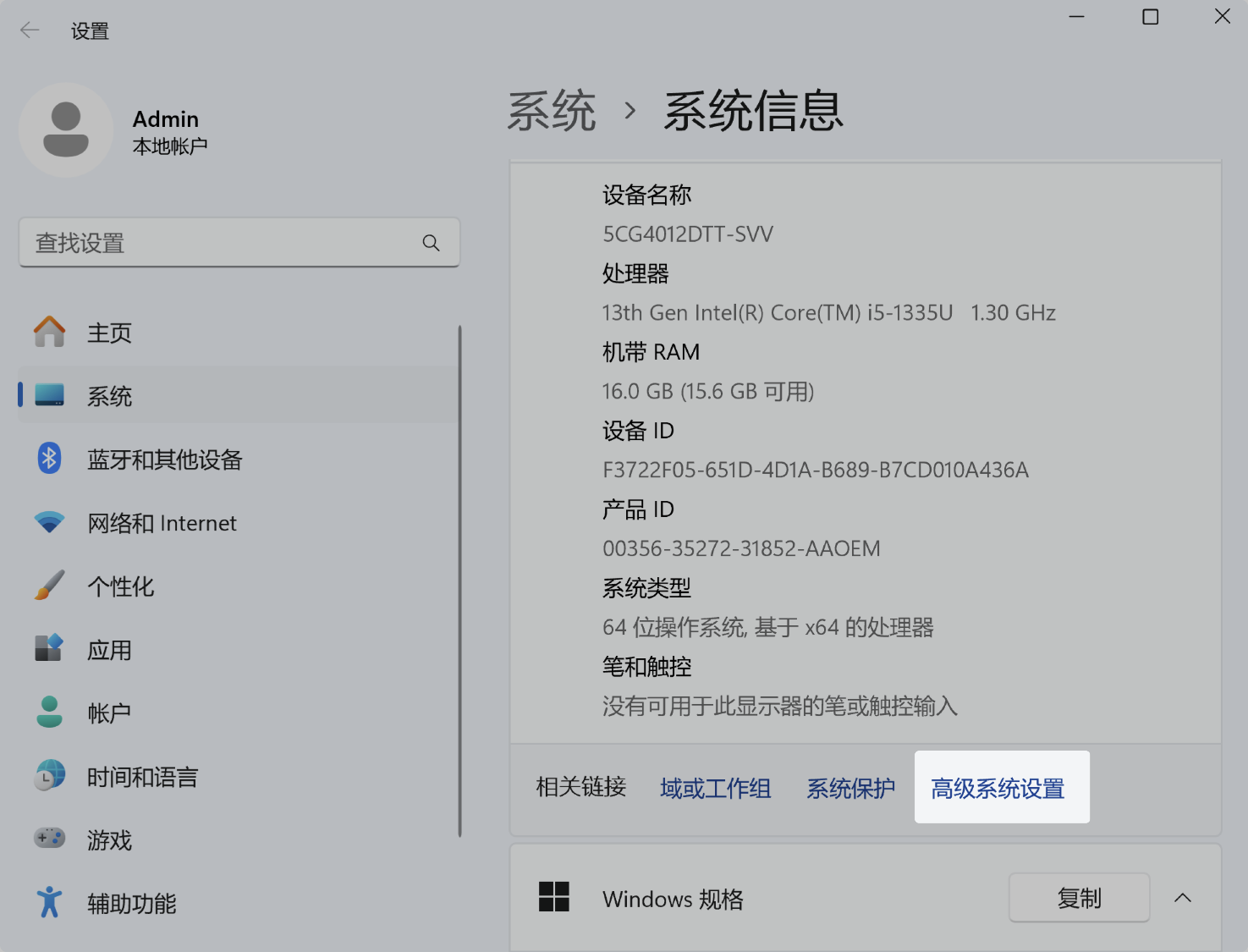Select 蓝牙和其他设备 in the sidebar
The image size is (1248, 952).
[x=239, y=459]
